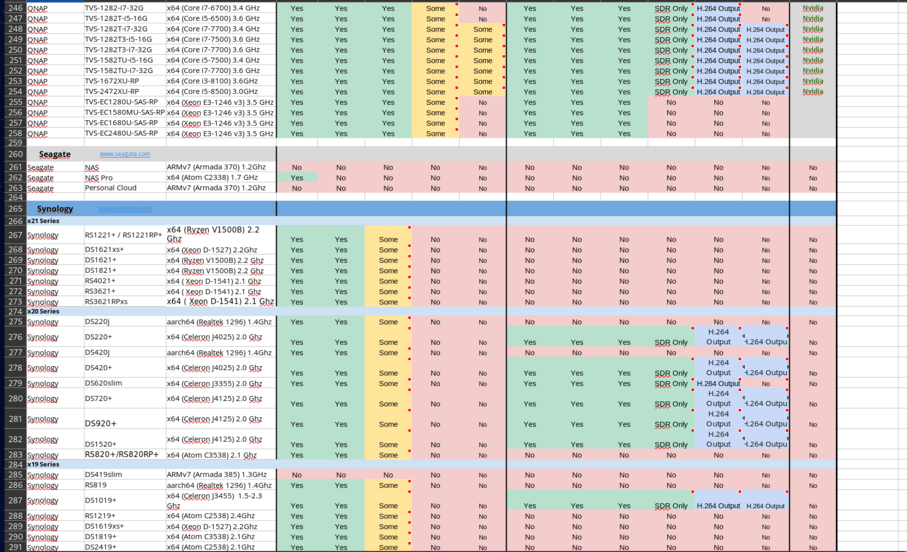The image size is (907, 552).
Task: Click the DS1619xs+ model cell
Action: 124,526
